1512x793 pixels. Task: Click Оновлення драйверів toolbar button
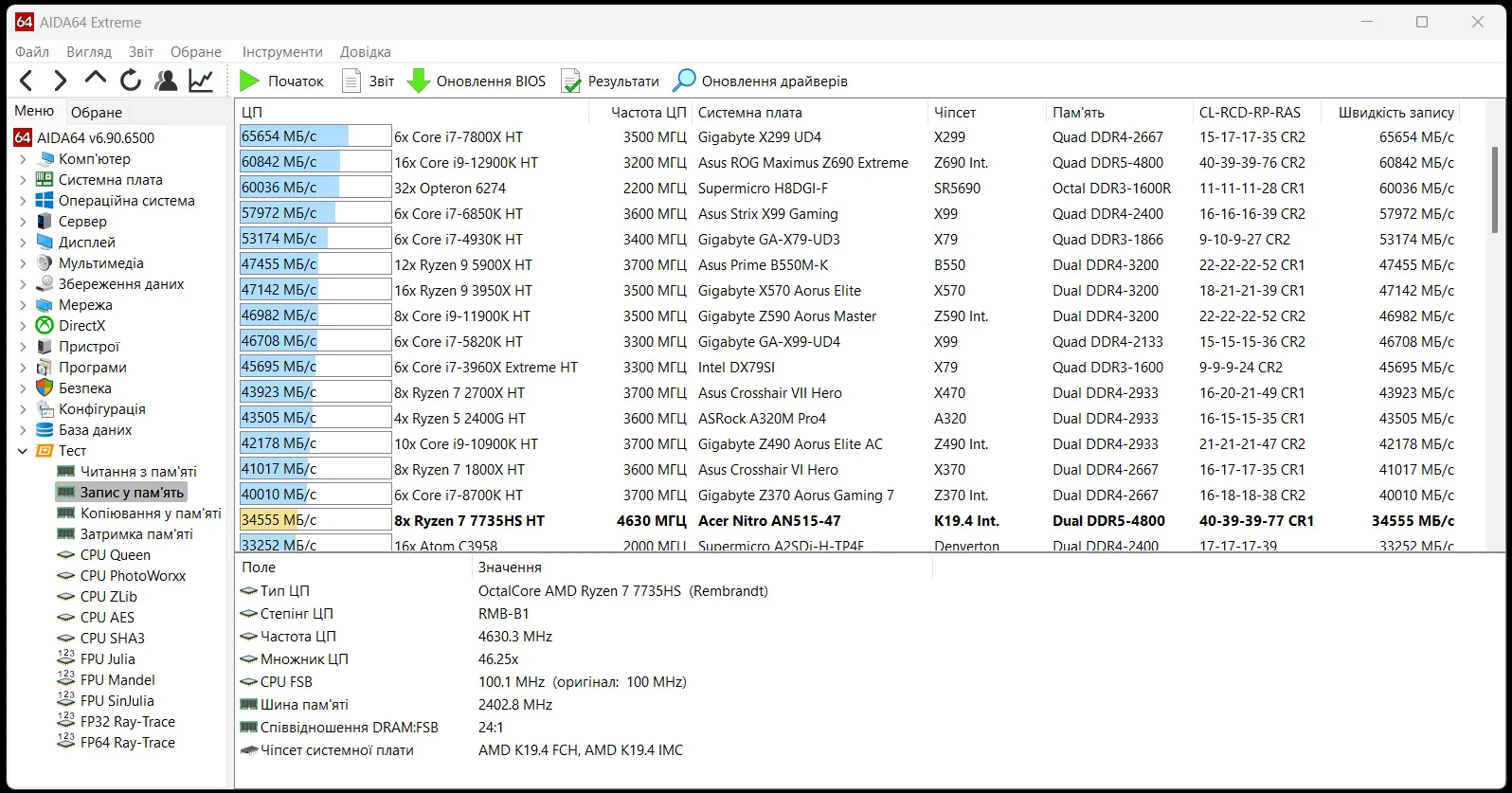pos(760,81)
